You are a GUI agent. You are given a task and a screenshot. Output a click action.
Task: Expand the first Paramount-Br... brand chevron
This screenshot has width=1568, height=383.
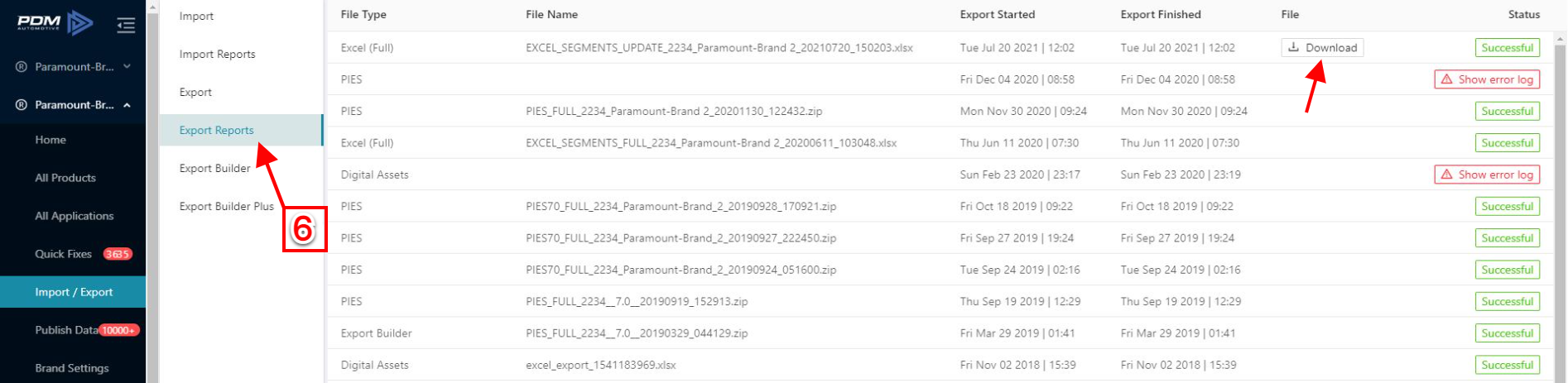pos(127,66)
